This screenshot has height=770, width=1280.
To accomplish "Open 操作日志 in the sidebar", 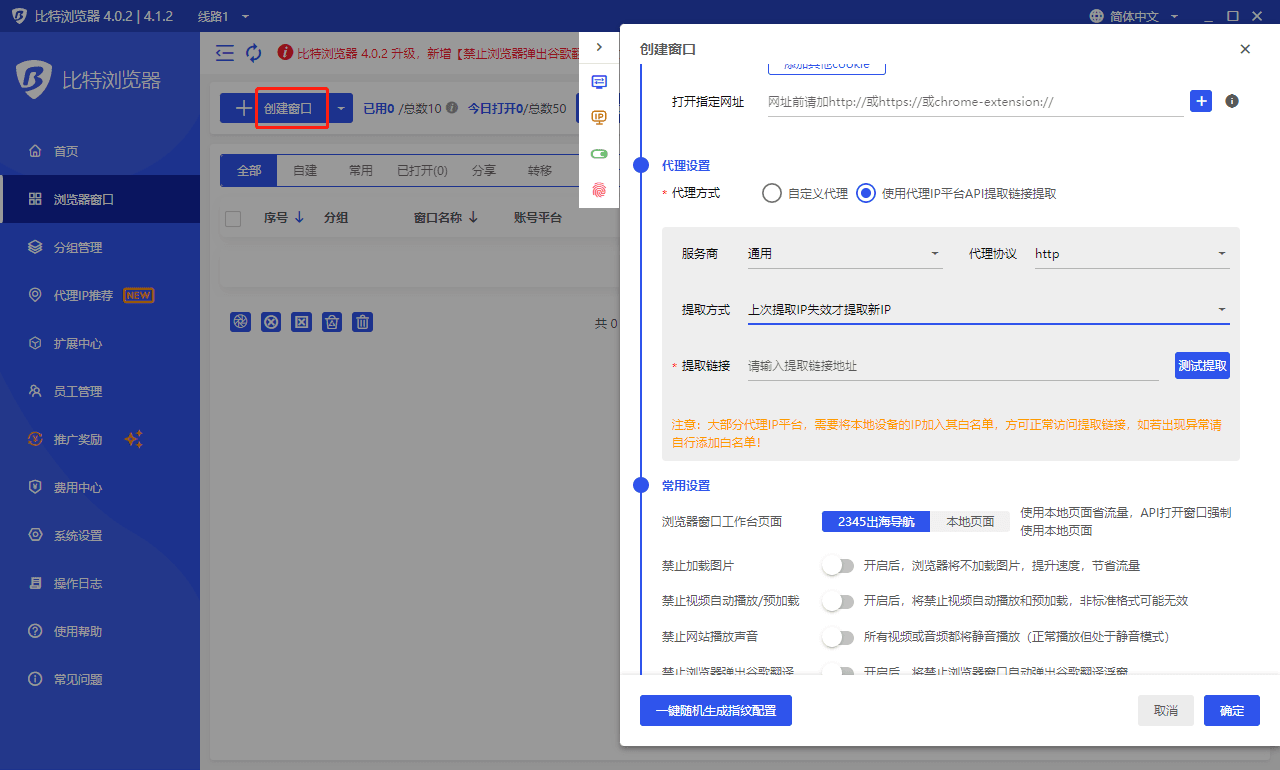I will pyautogui.click(x=100, y=583).
